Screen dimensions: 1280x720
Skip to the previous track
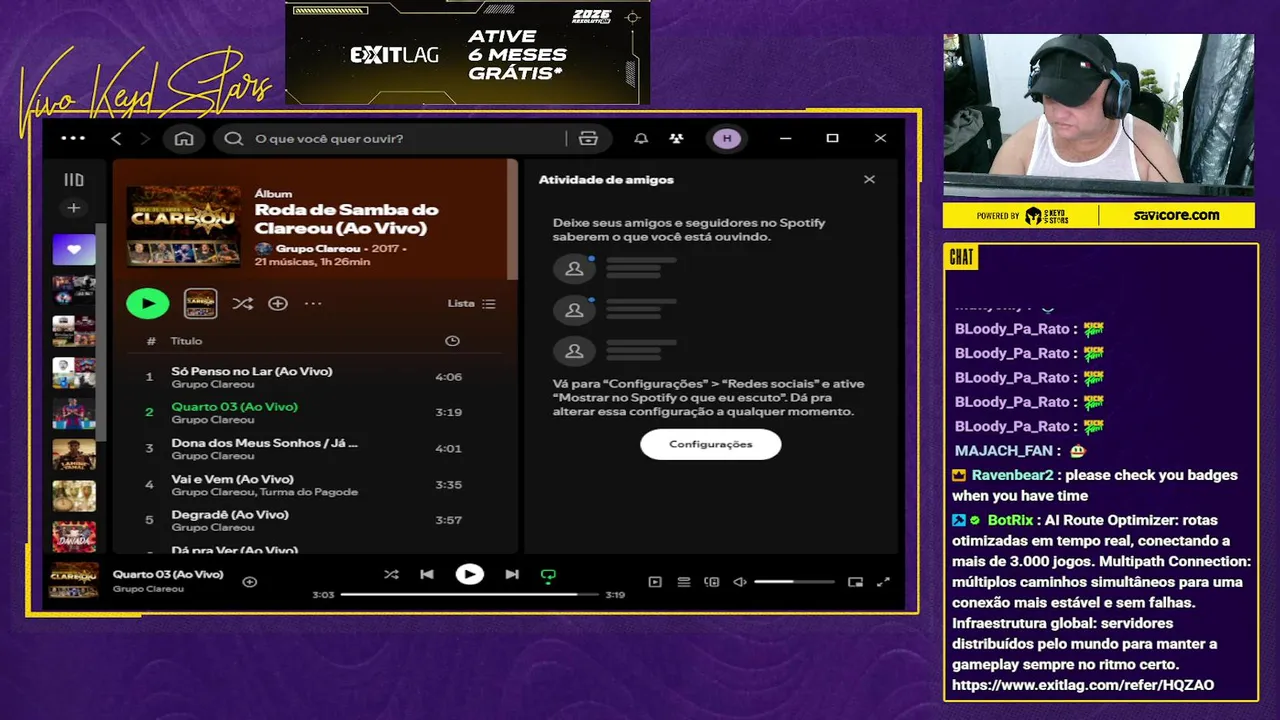[x=427, y=574]
